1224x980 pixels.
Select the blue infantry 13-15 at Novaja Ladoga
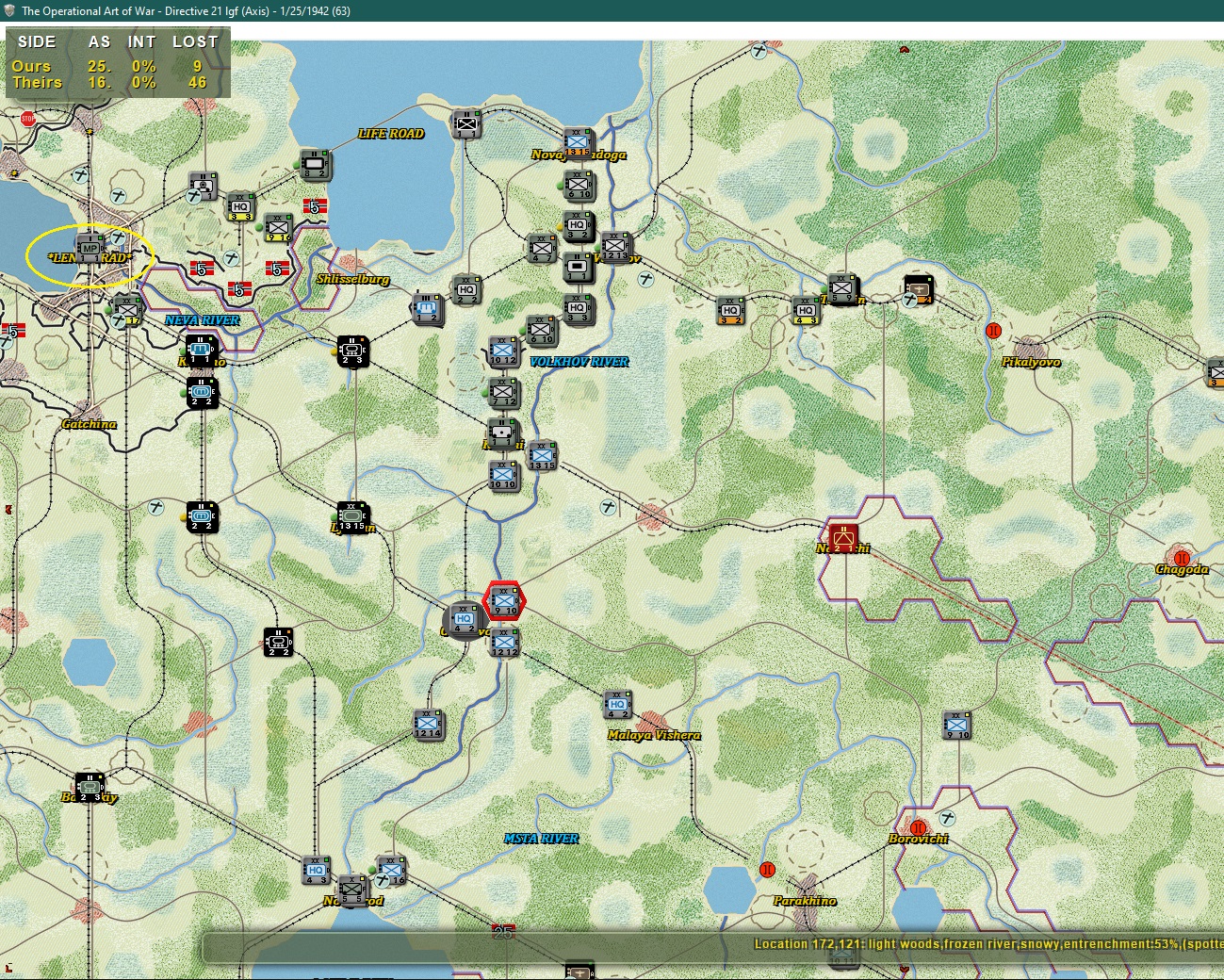pyautogui.click(x=578, y=142)
